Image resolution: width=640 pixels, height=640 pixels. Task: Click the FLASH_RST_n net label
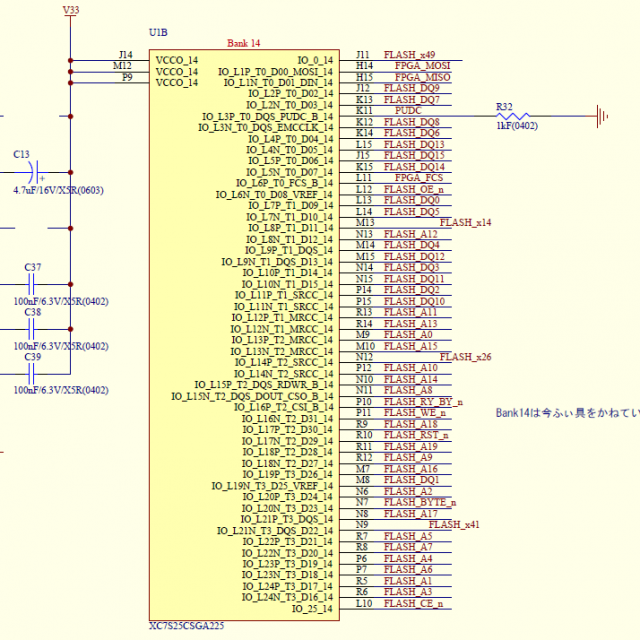pyautogui.click(x=415, y=436)
